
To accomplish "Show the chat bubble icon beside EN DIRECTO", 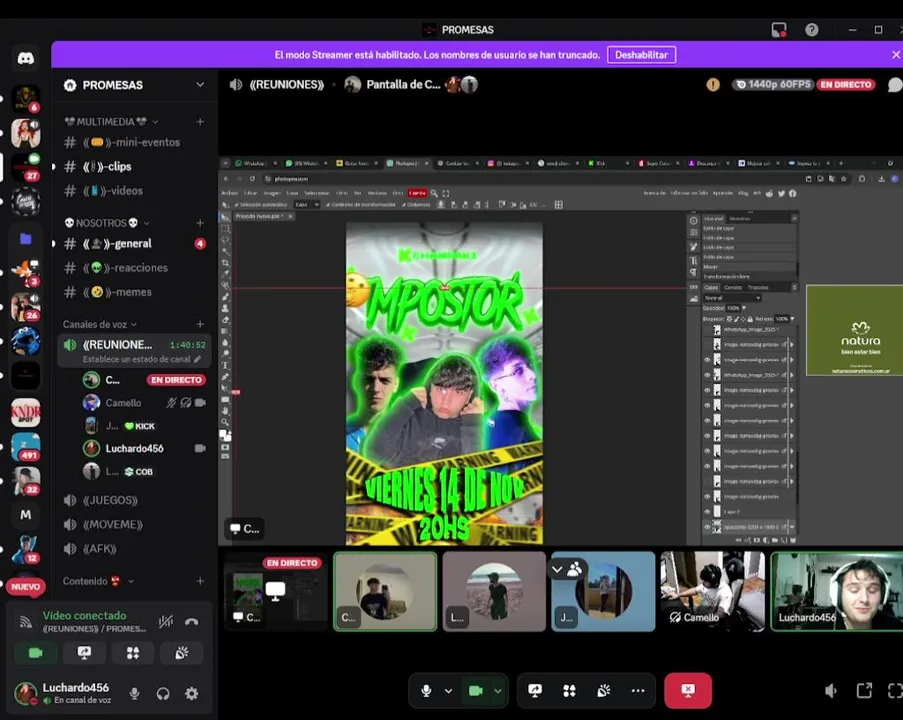I will (894, 85).
